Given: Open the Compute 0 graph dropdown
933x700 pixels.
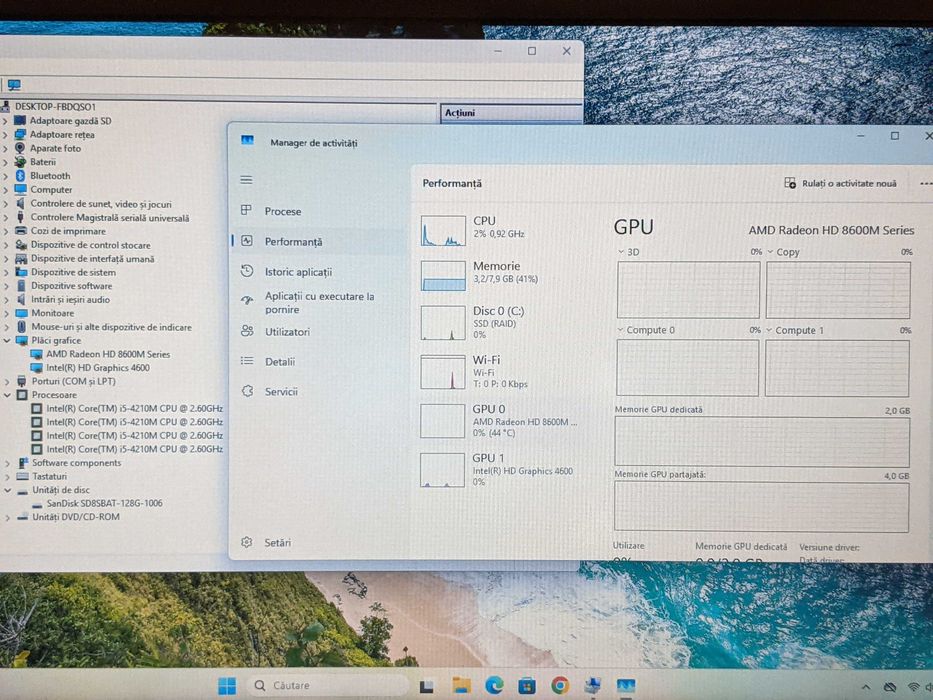Looking at the screenshot, I should tap(621, 330).
